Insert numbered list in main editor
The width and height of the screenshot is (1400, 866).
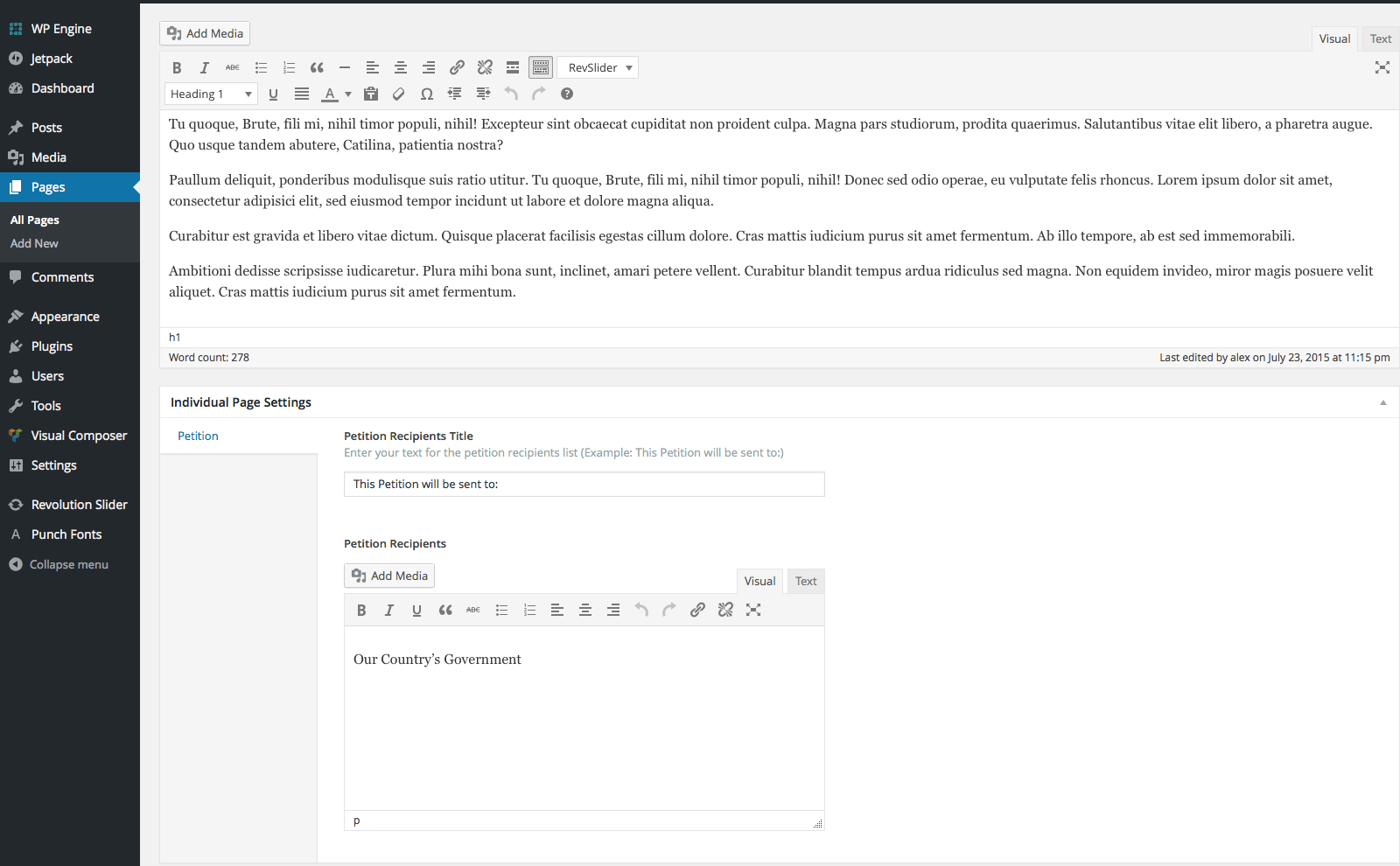point(289,67)
